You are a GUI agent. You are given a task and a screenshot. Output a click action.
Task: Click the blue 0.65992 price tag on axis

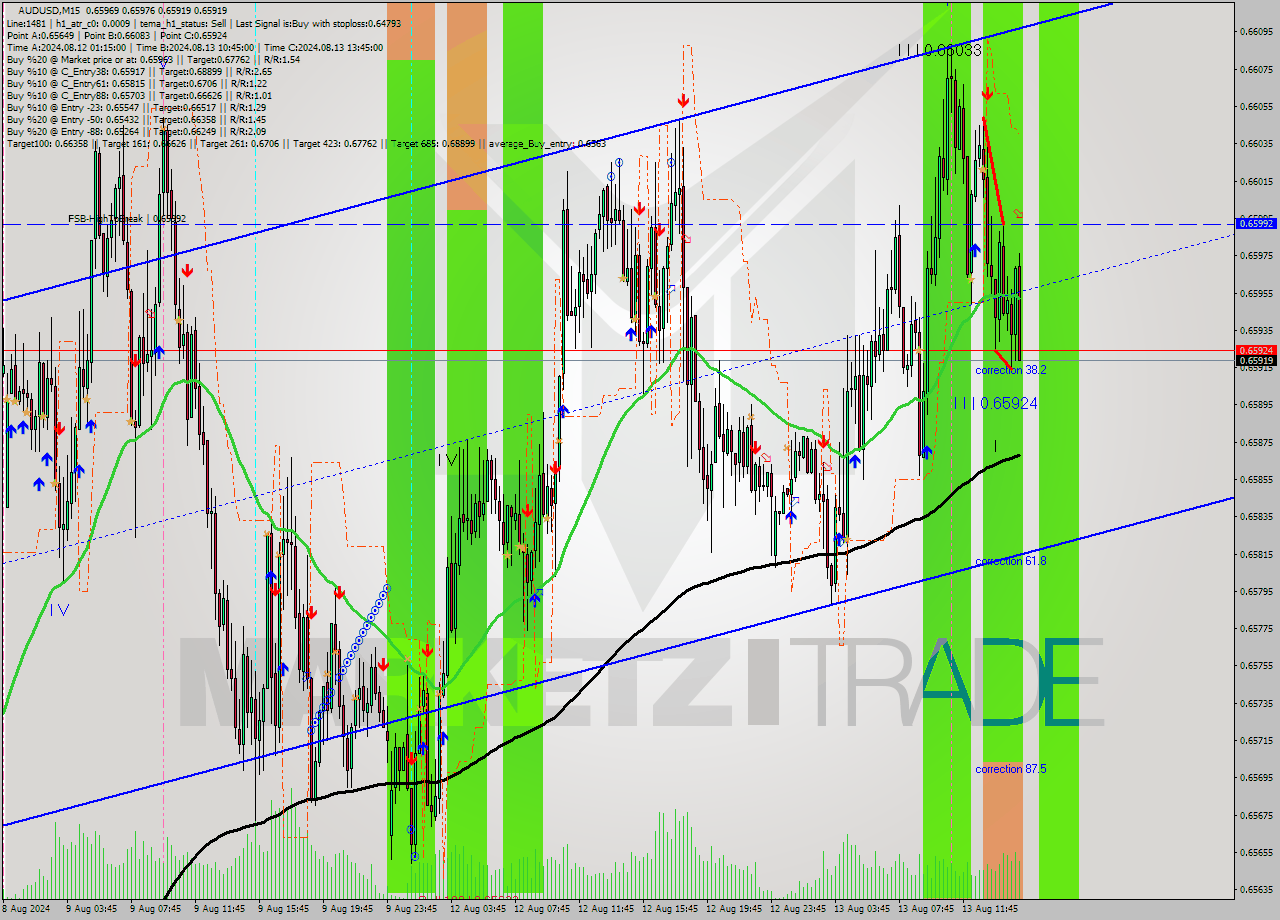point(1257,223)
